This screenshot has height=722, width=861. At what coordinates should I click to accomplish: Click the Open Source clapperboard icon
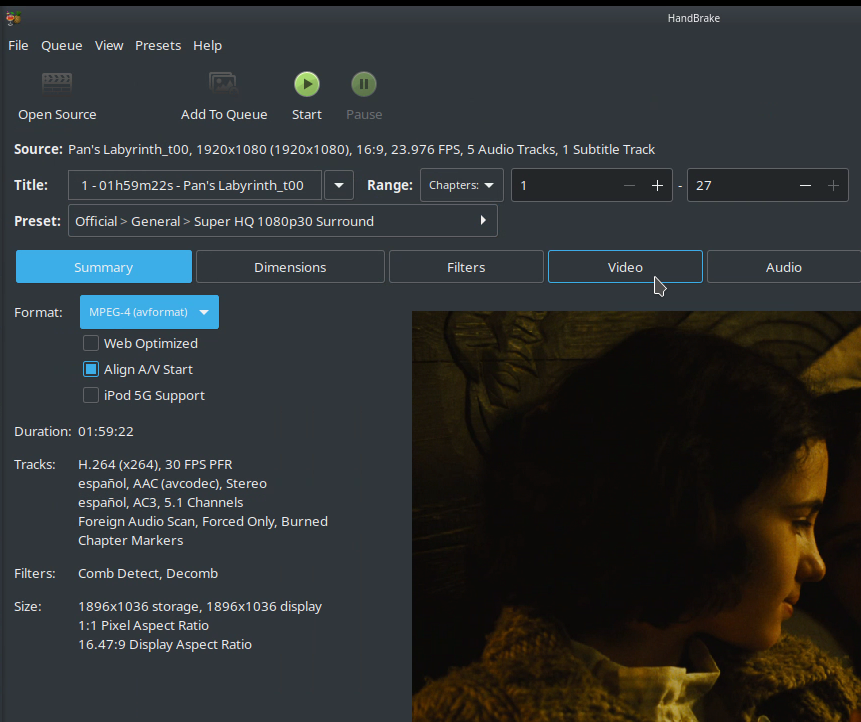tap(57, 83)
